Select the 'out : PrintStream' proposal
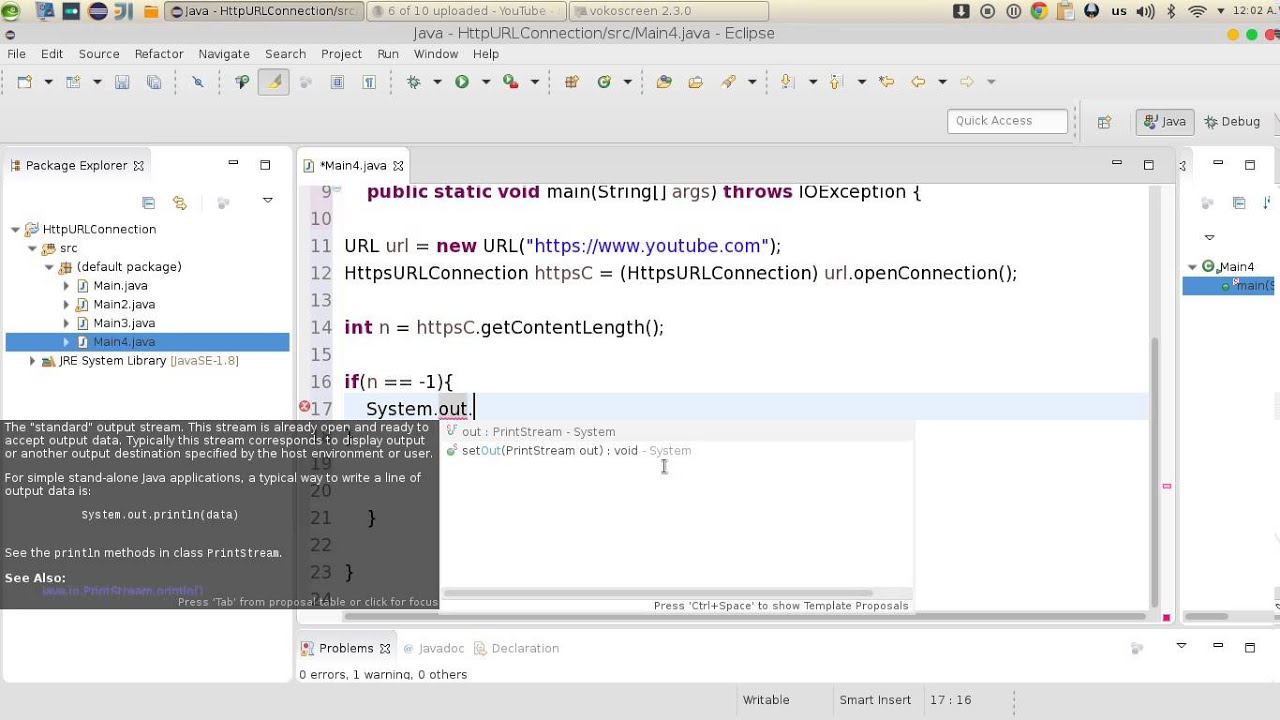This screenshot has height=720, width=1280. 677,432
